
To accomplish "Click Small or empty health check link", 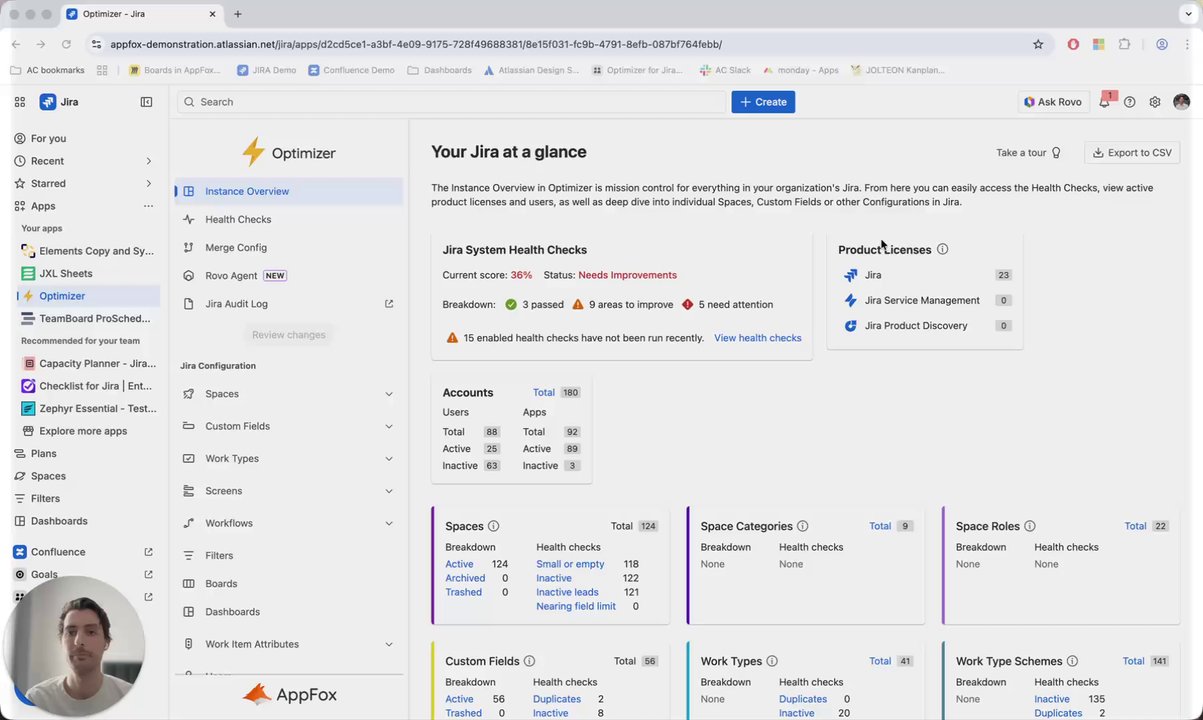I will [x=570, y=564].
